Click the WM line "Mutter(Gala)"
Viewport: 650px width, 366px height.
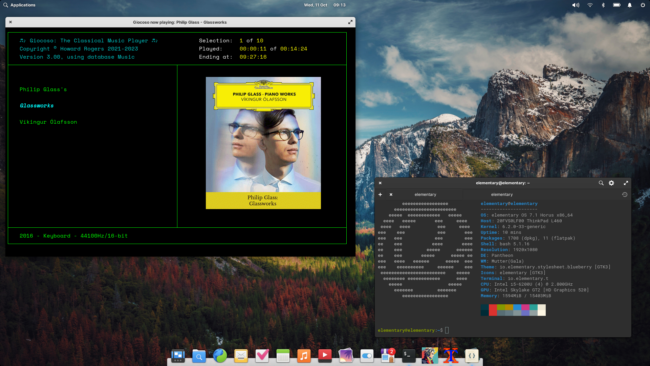click(x=502, y=262)
